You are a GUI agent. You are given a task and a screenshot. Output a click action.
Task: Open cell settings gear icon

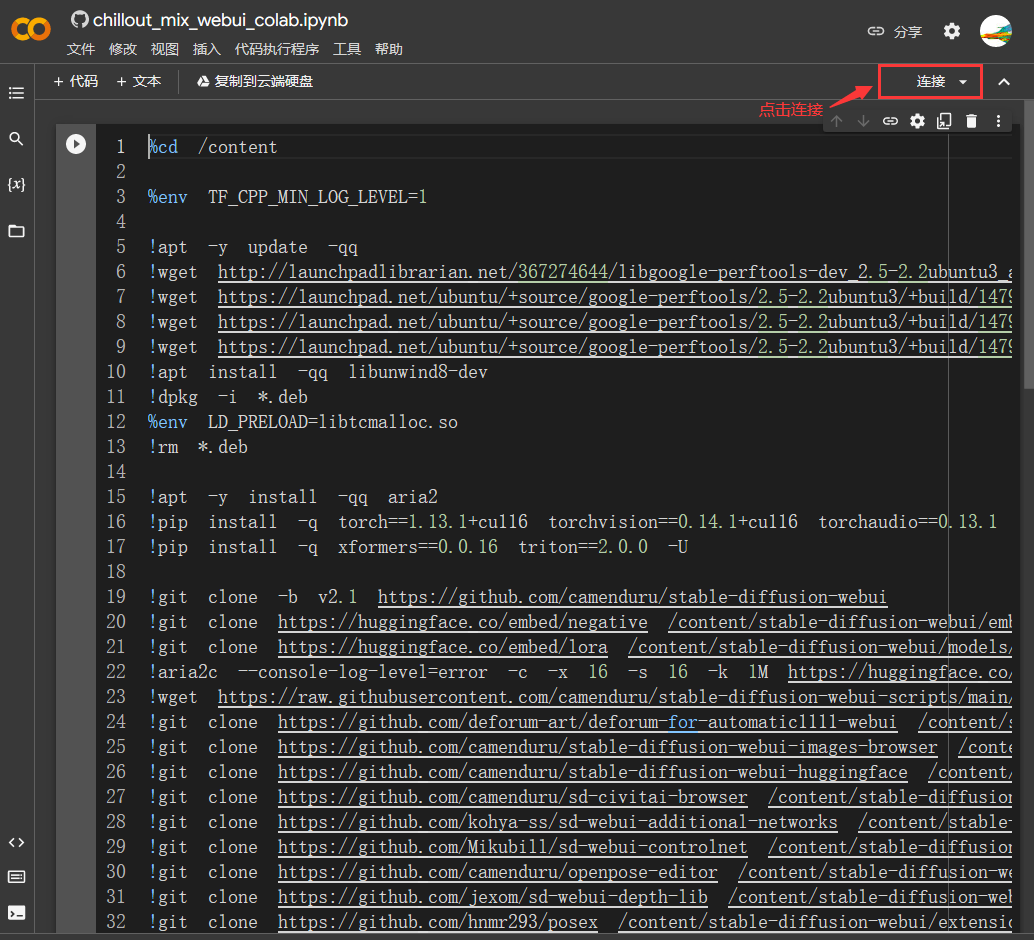coord(917,121)
